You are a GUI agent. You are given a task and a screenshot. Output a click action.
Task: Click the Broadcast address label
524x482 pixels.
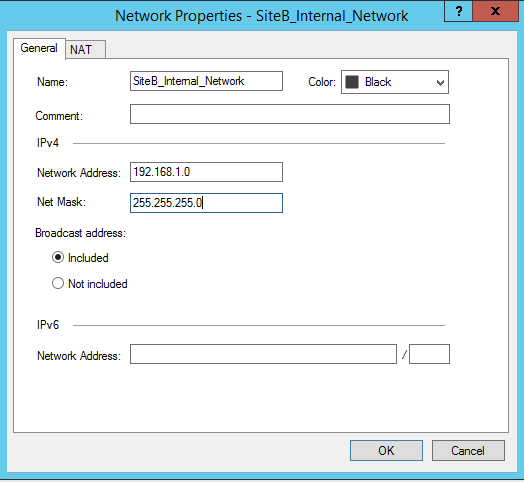point(81,233)
